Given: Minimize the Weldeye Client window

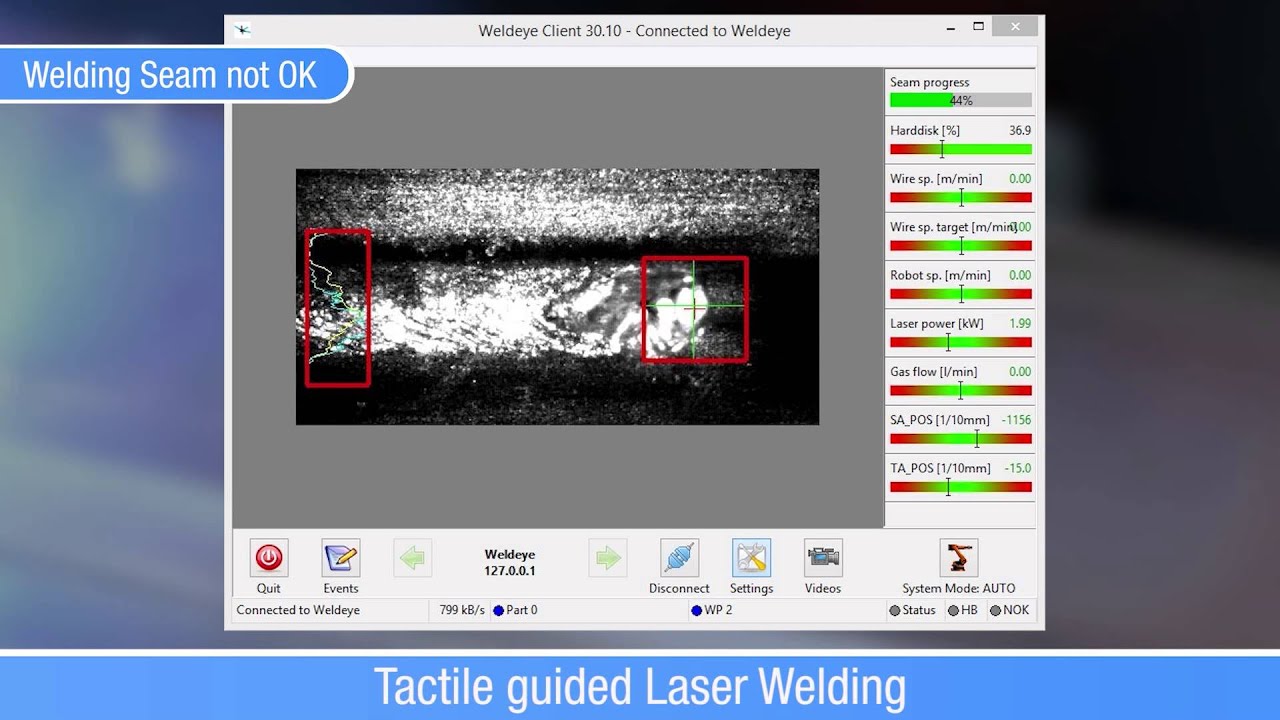Looking at the screenshot, I should (x=950, y=28).
